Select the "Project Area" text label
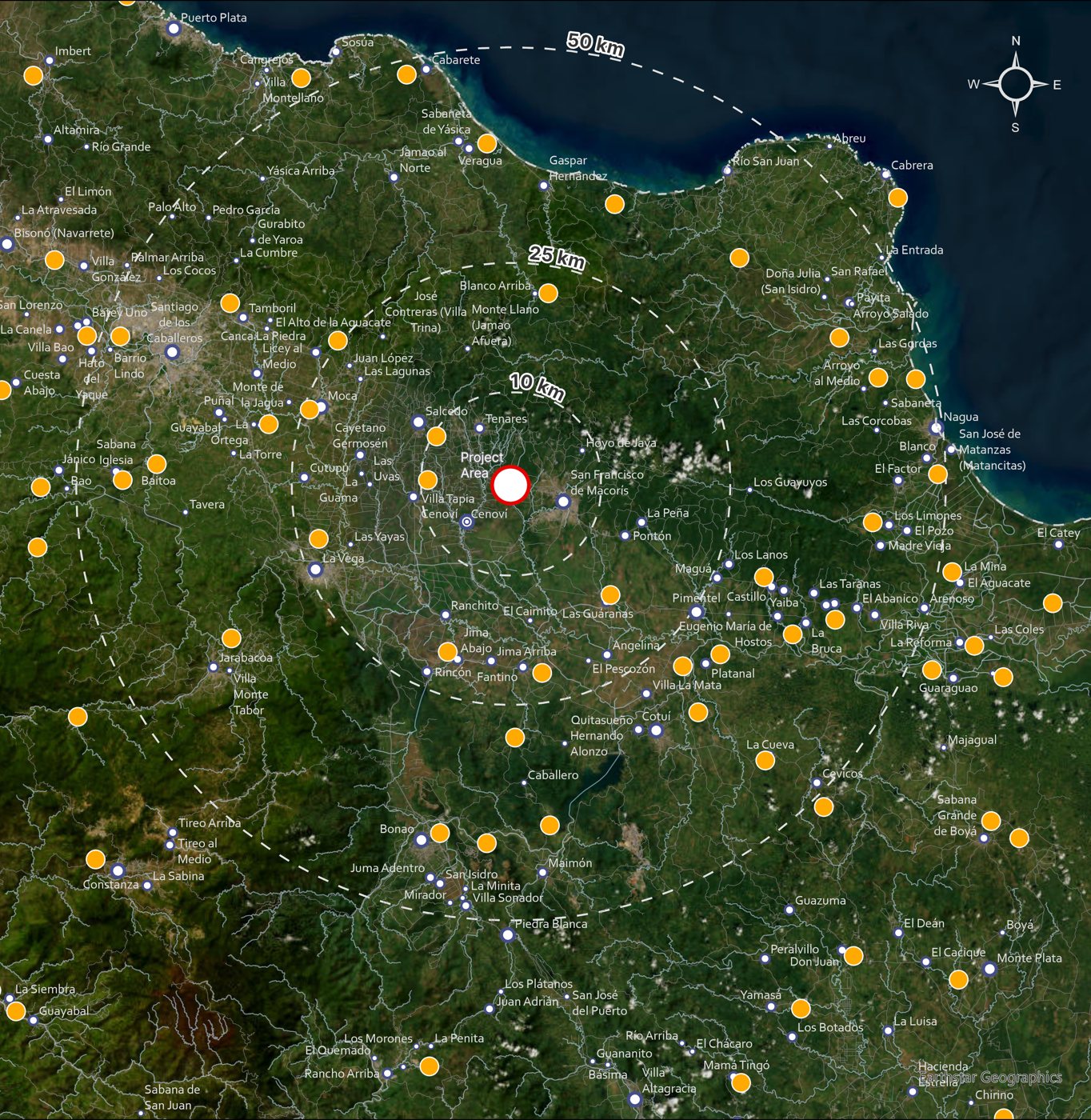This screenshot has height=1120, width=1091. coord(482,465)
